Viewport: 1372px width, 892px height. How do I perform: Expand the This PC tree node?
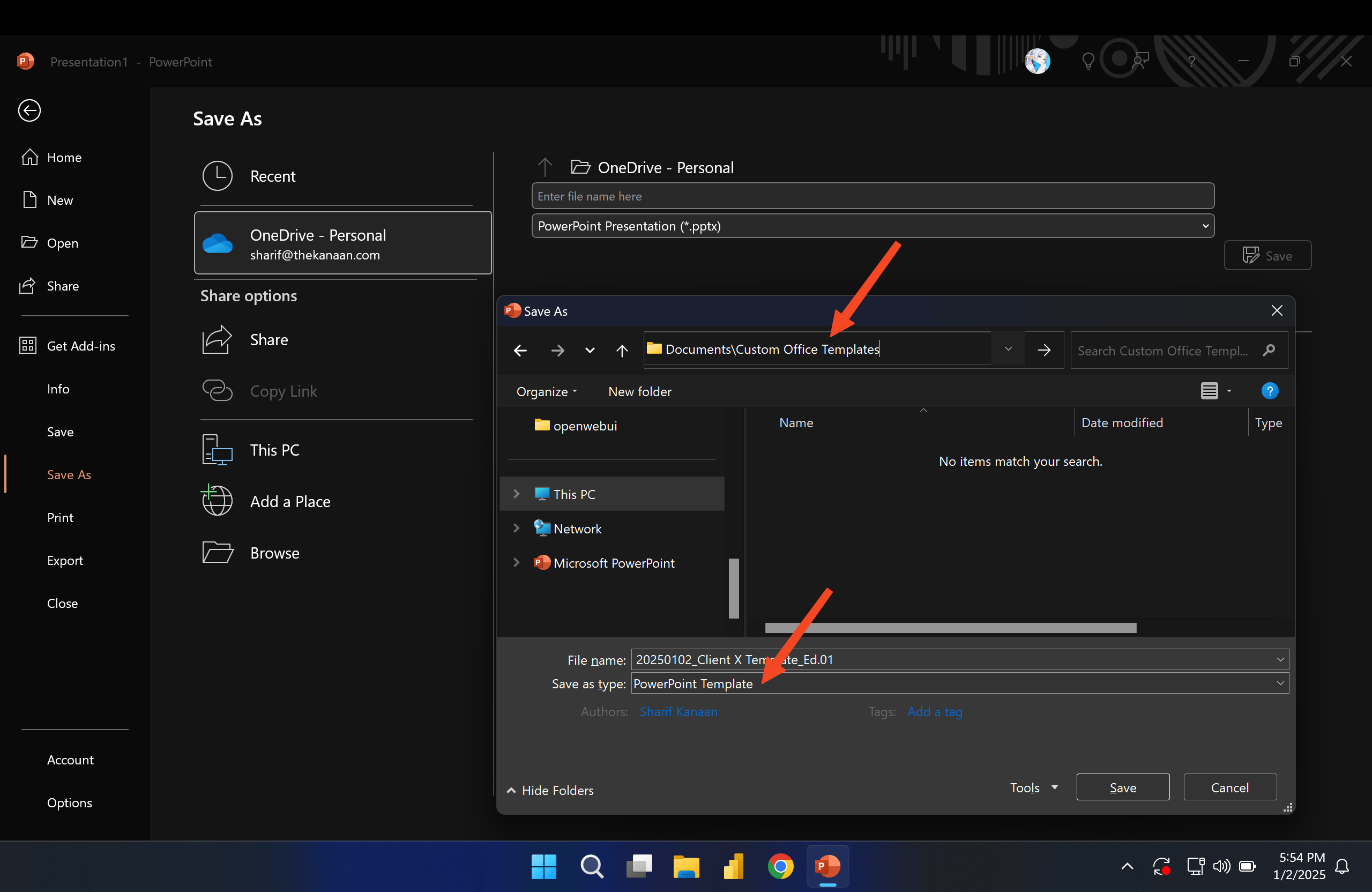click(517, 494)
